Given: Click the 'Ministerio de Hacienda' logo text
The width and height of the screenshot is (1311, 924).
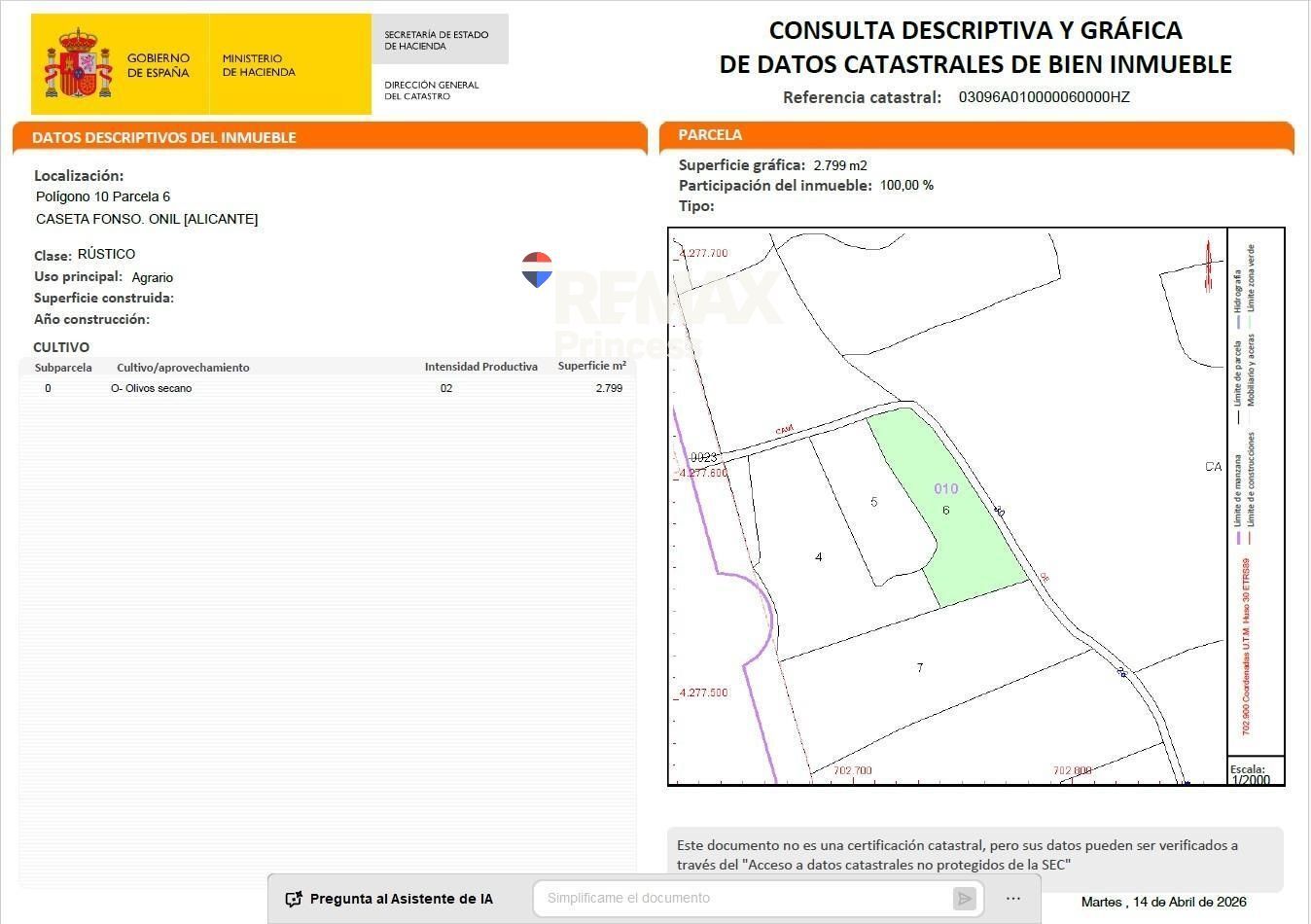Looking at the screenshot, I should (x=259, y=65).
